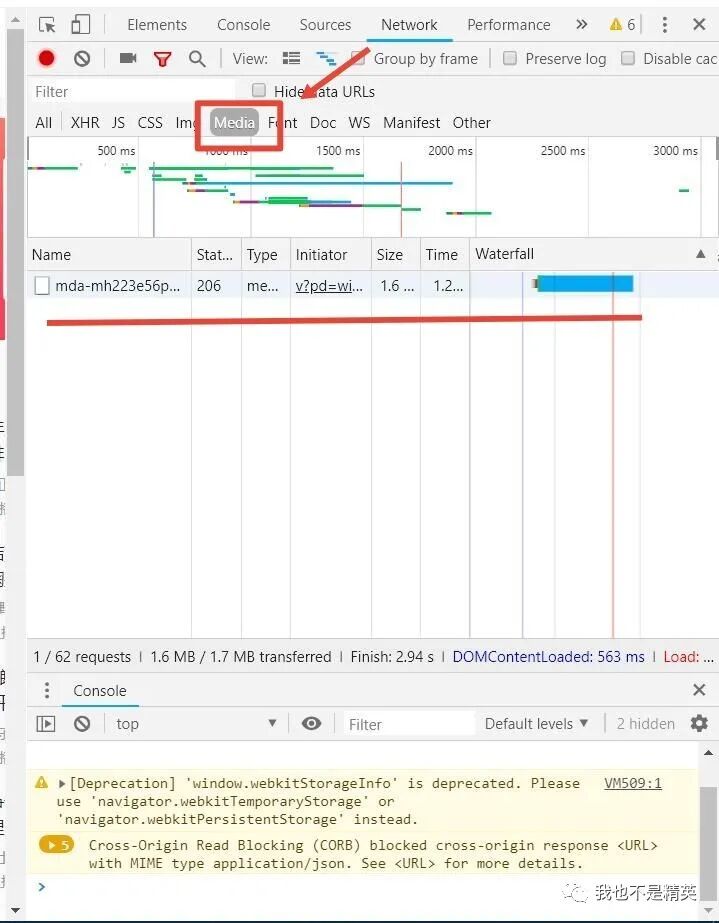Filter requests by All types
Screen dimensions: 719x923
pyautogui.click(x=44, y=122)
